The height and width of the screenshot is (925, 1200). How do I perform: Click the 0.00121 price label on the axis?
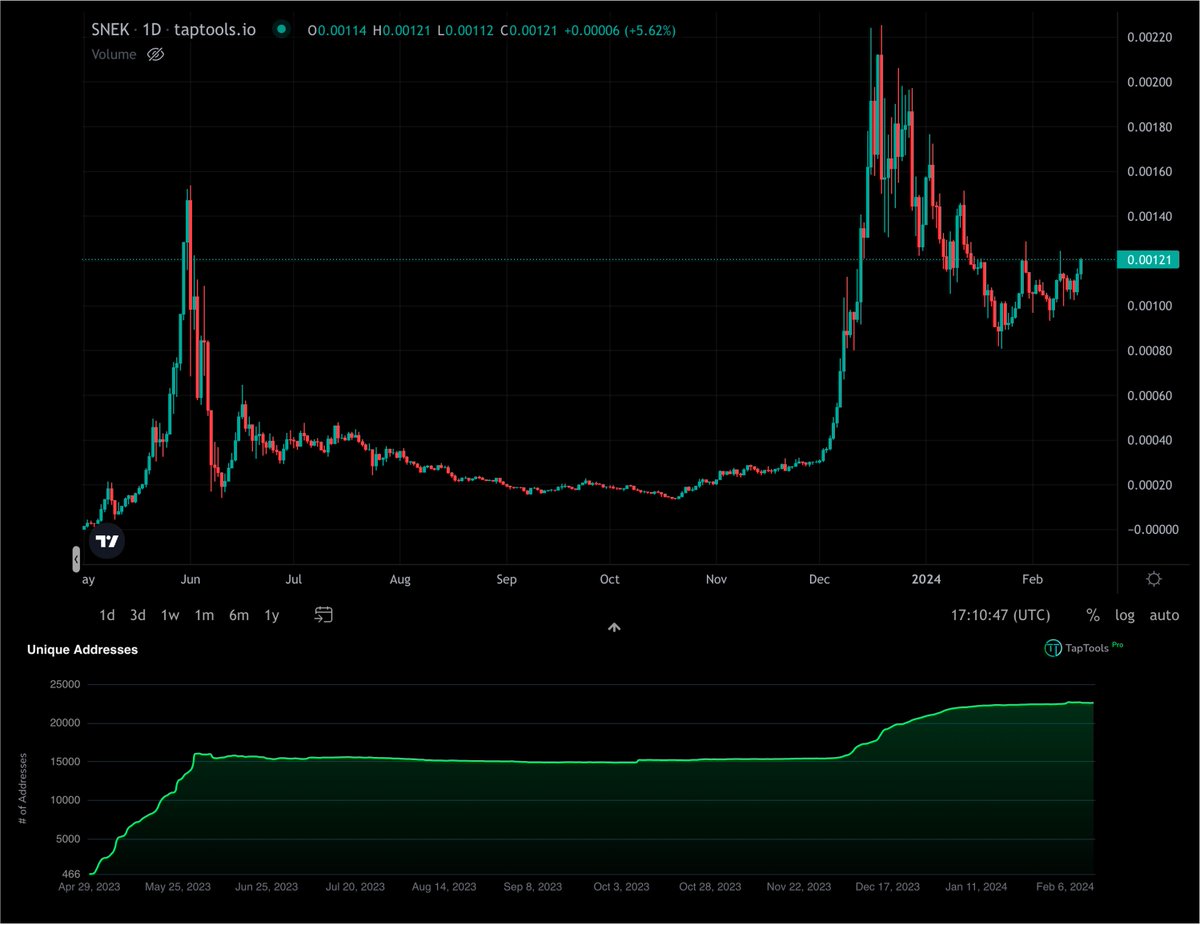click(1146, 258)
